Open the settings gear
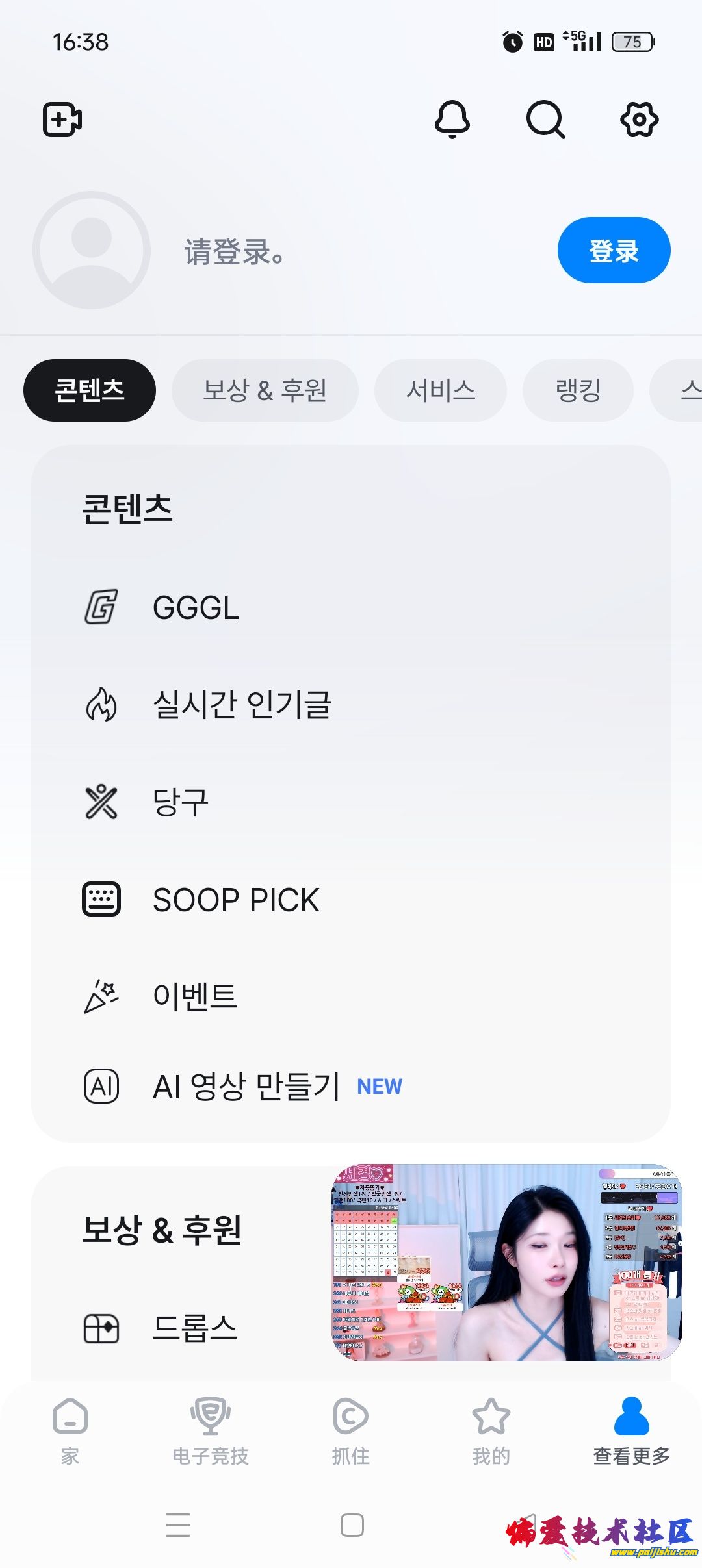 tap(640, 120)
